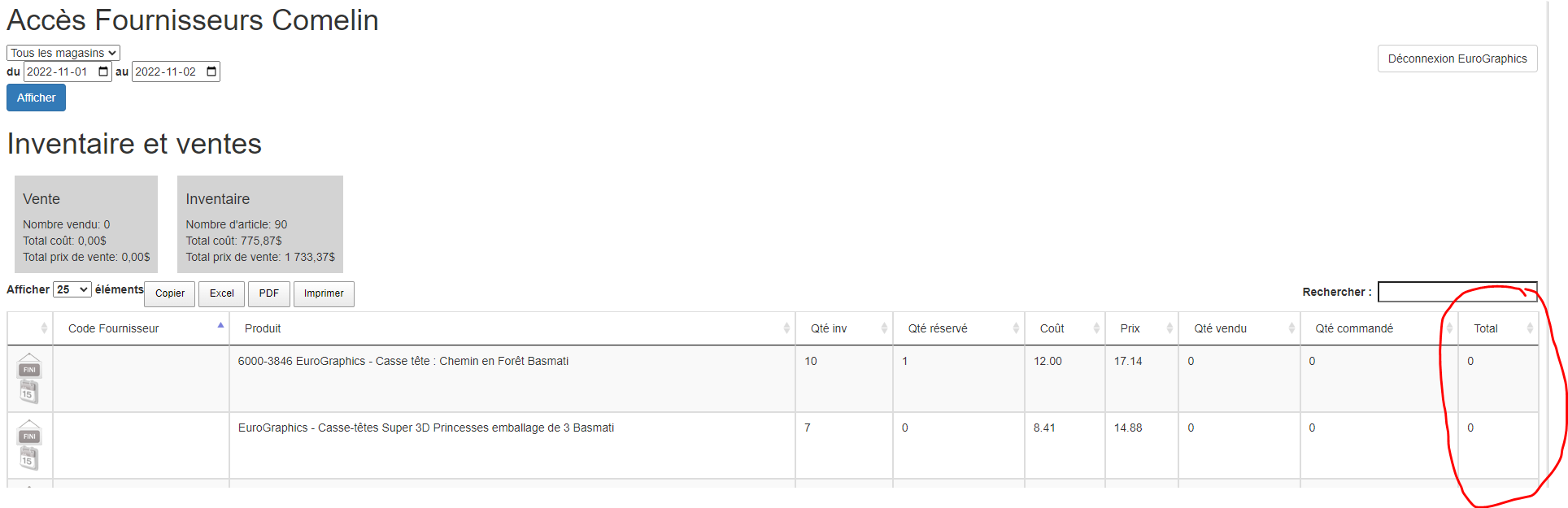1568x508 pixels.
Task: Click calendar icon in second product row
Action: point(29,459)
